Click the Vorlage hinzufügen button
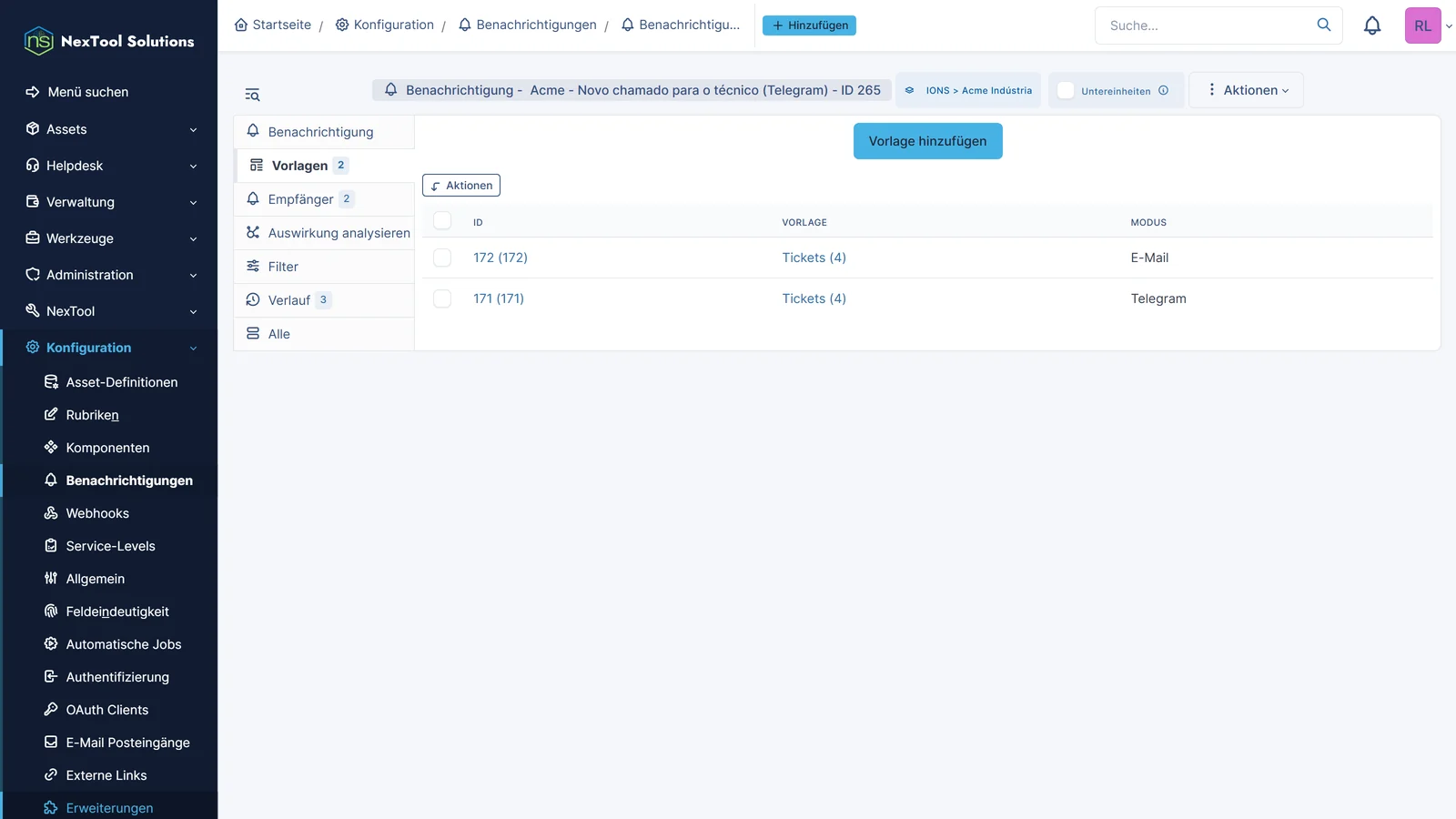 [x=927, y=141]
